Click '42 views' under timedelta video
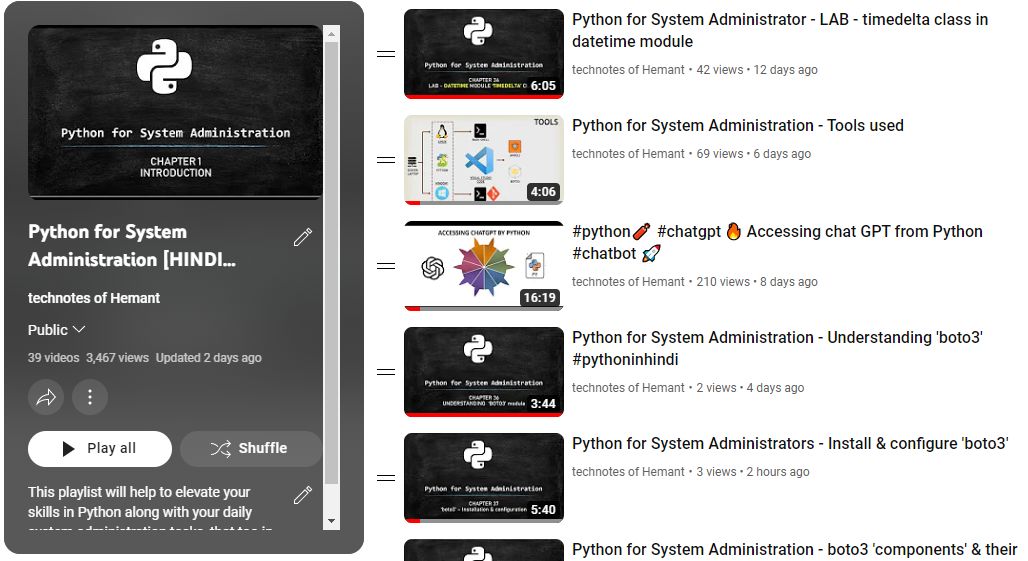This screenshot has height=561, width=1028. pos(720,70)
